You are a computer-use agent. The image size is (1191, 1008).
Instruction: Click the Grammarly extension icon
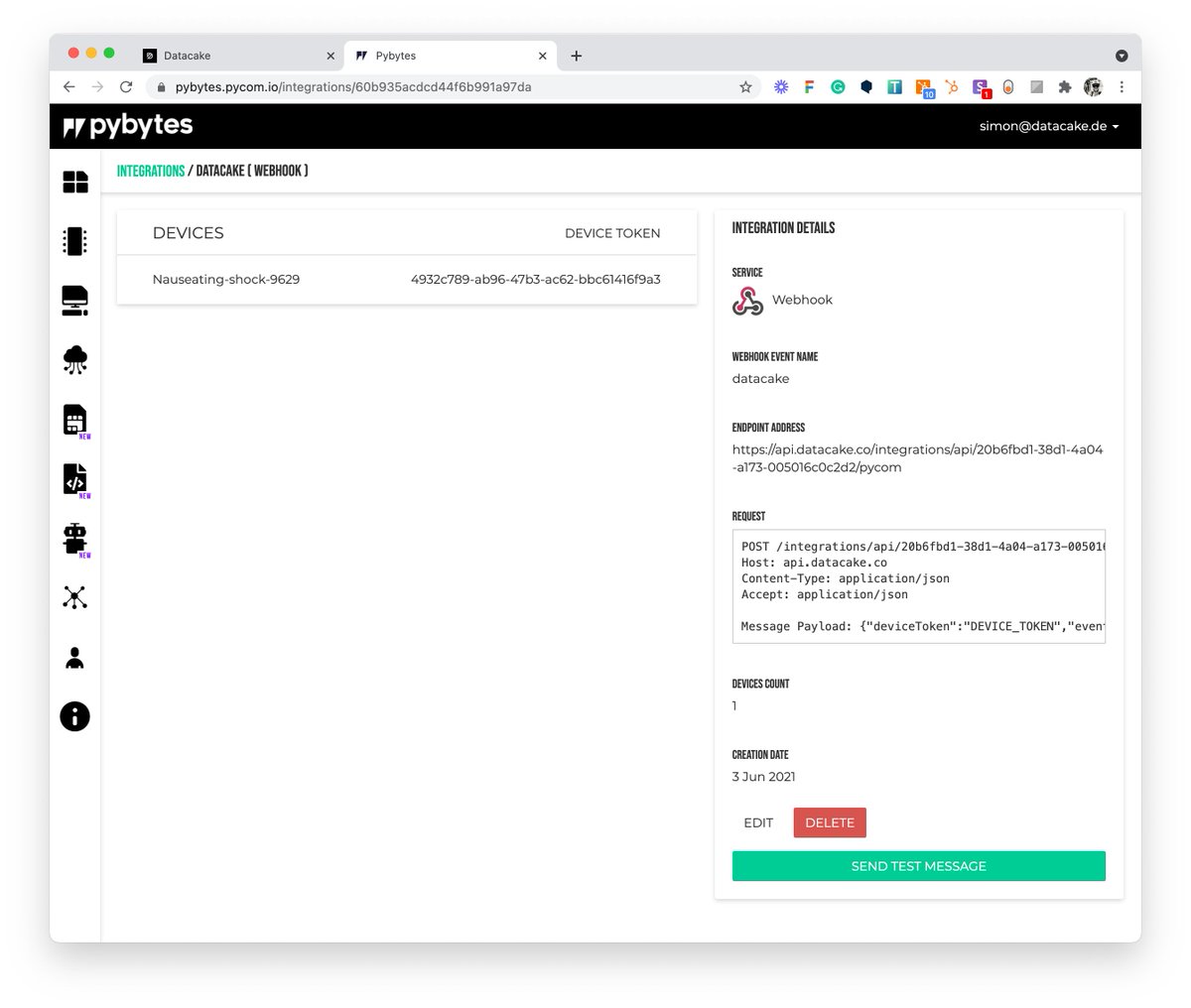(x=838, y=87)
